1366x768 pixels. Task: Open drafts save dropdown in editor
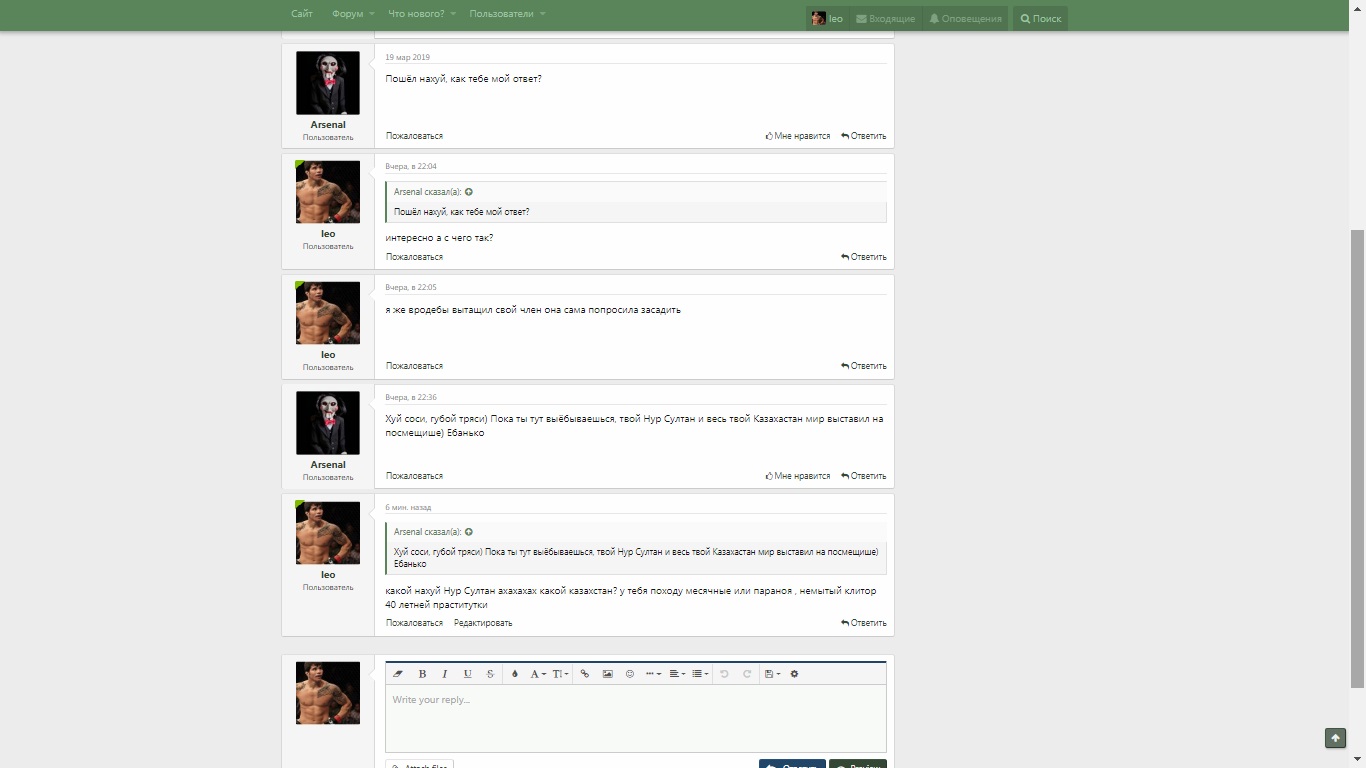[x=772, y=674]
